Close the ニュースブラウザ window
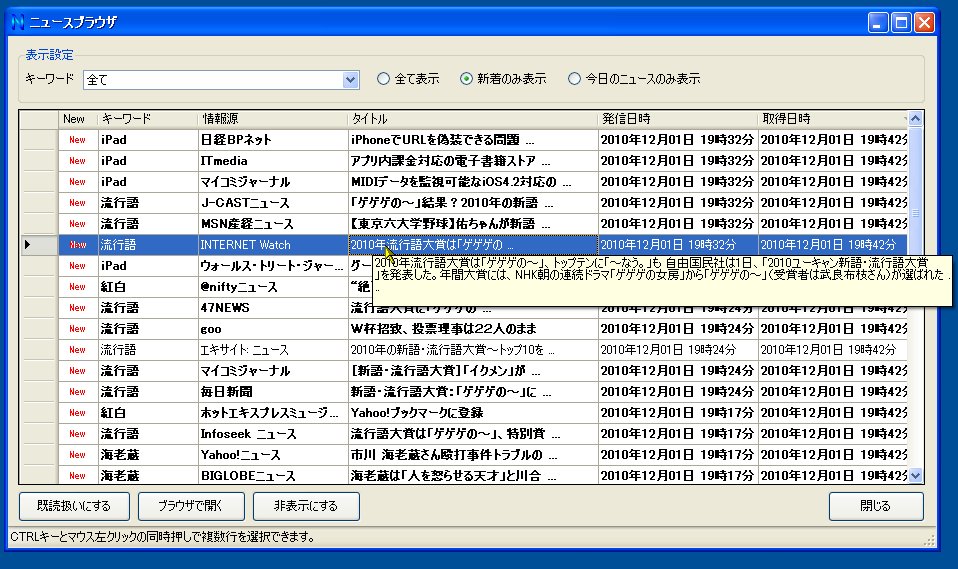 click(x=924, y=23)
